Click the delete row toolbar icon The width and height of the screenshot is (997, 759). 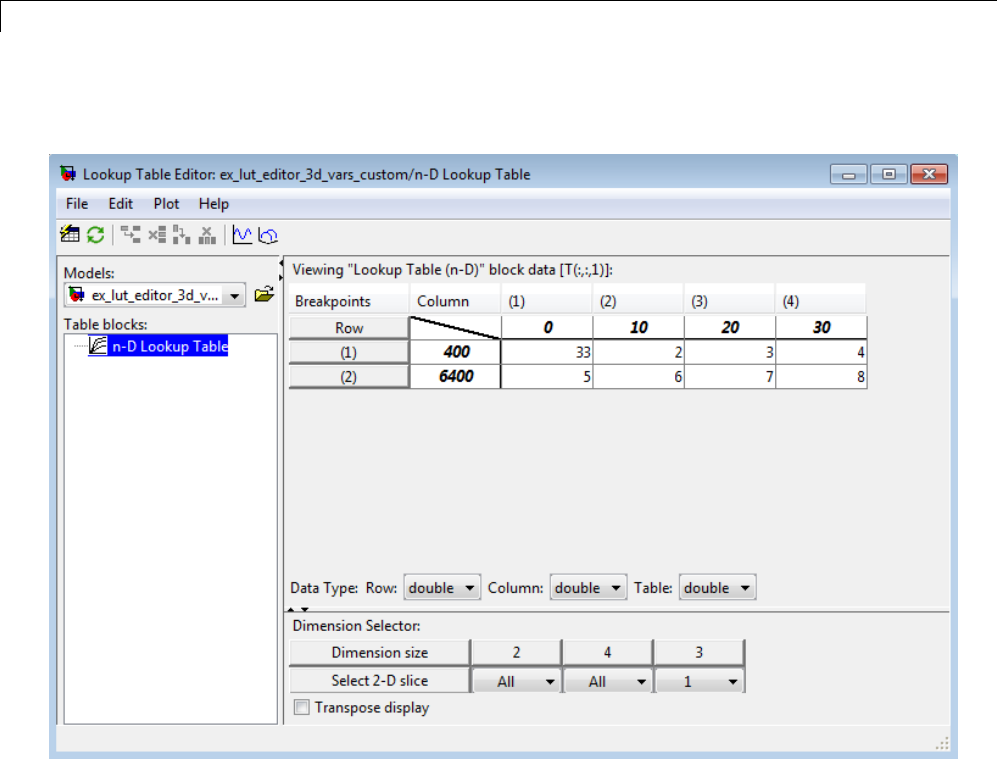coord(157,235)
